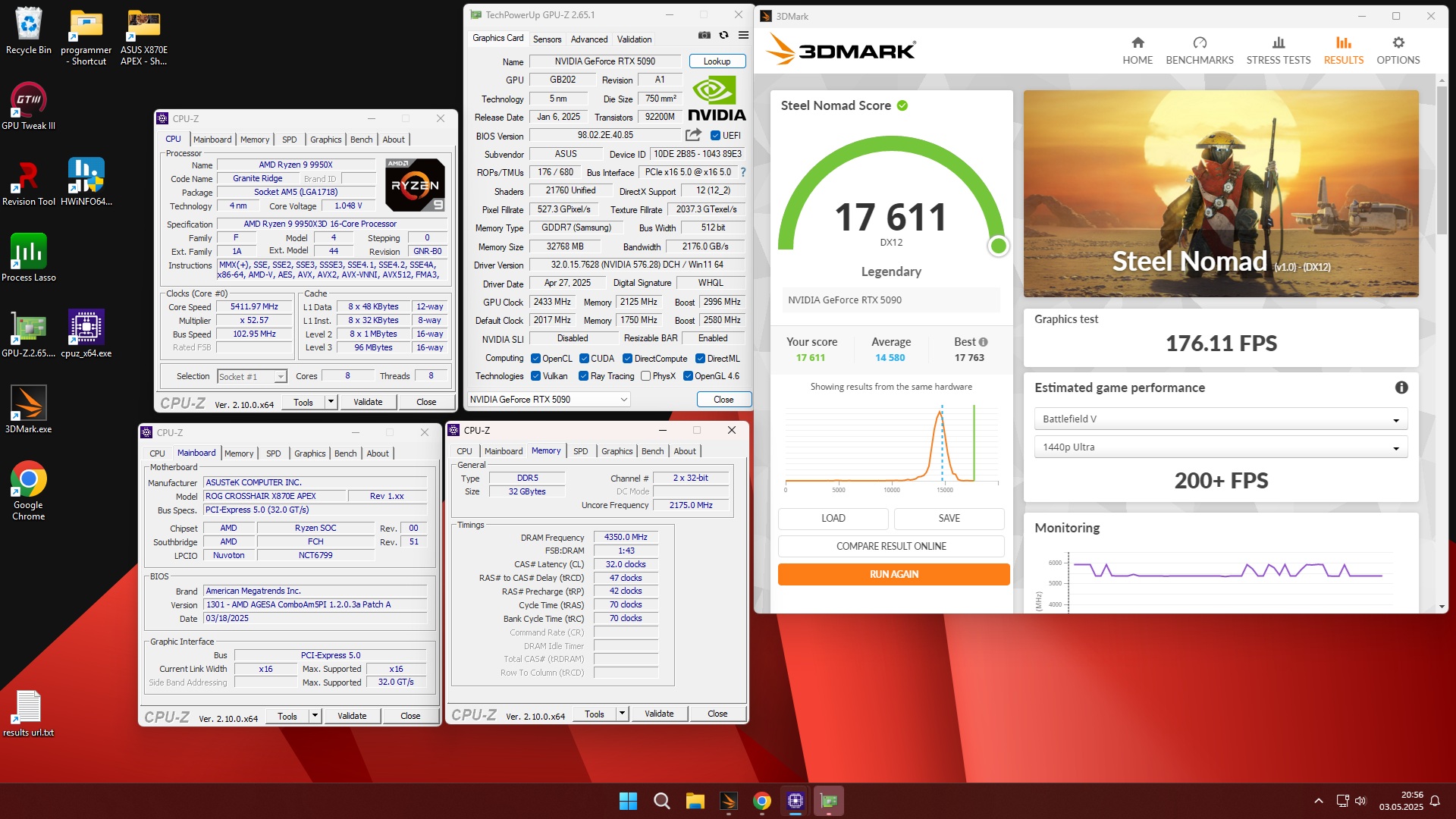Open results url.txt file icon
The width and height of the screenshot is (1456, 819).
[x=29, y=714]
